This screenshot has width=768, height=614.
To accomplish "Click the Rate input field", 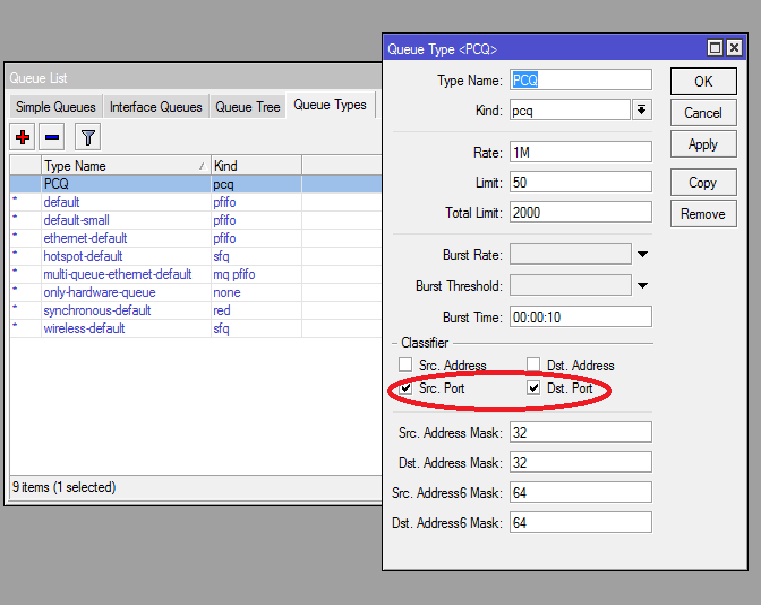I will (580, 152).
